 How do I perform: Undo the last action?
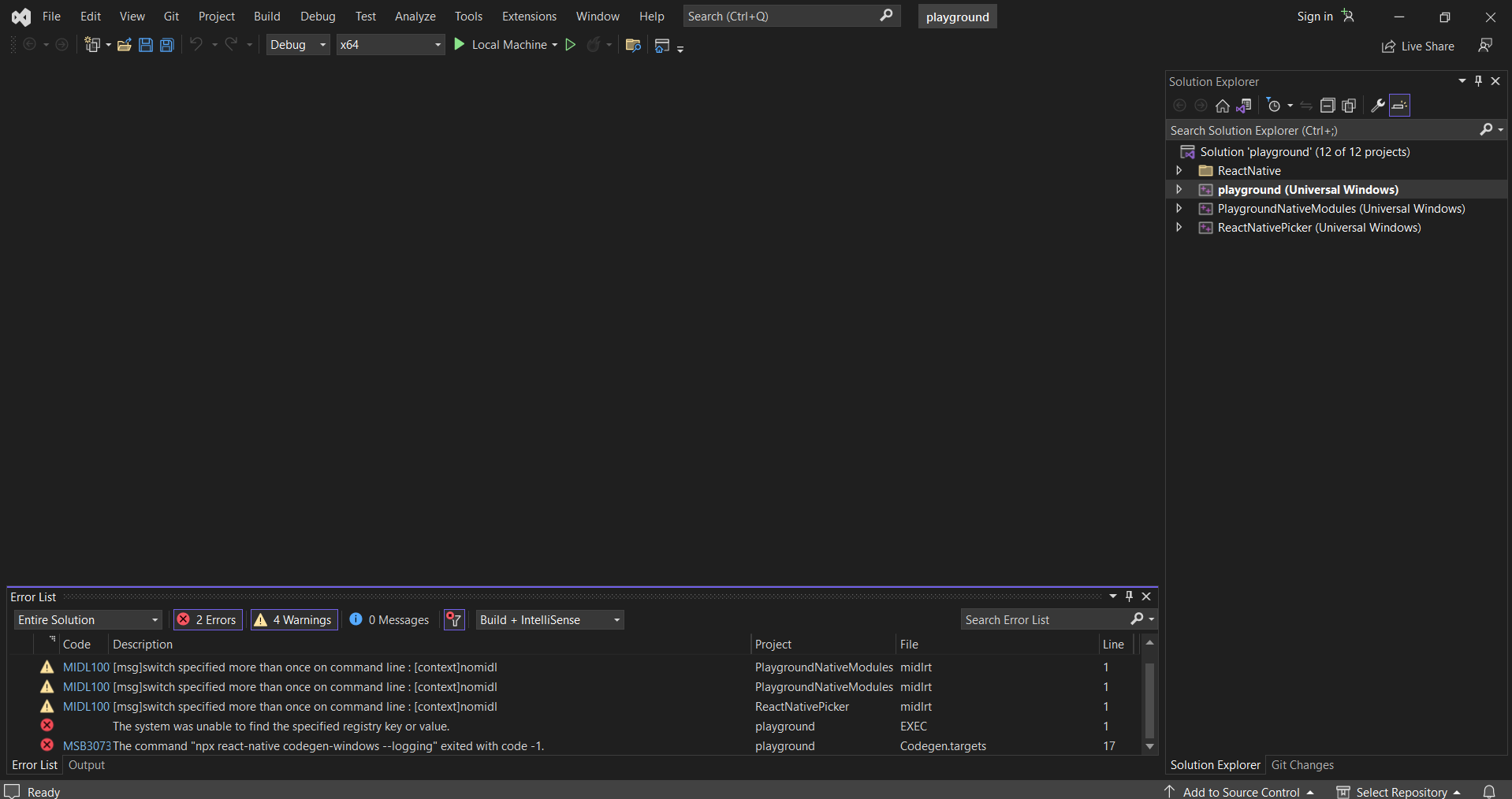(x=196, y=45)
